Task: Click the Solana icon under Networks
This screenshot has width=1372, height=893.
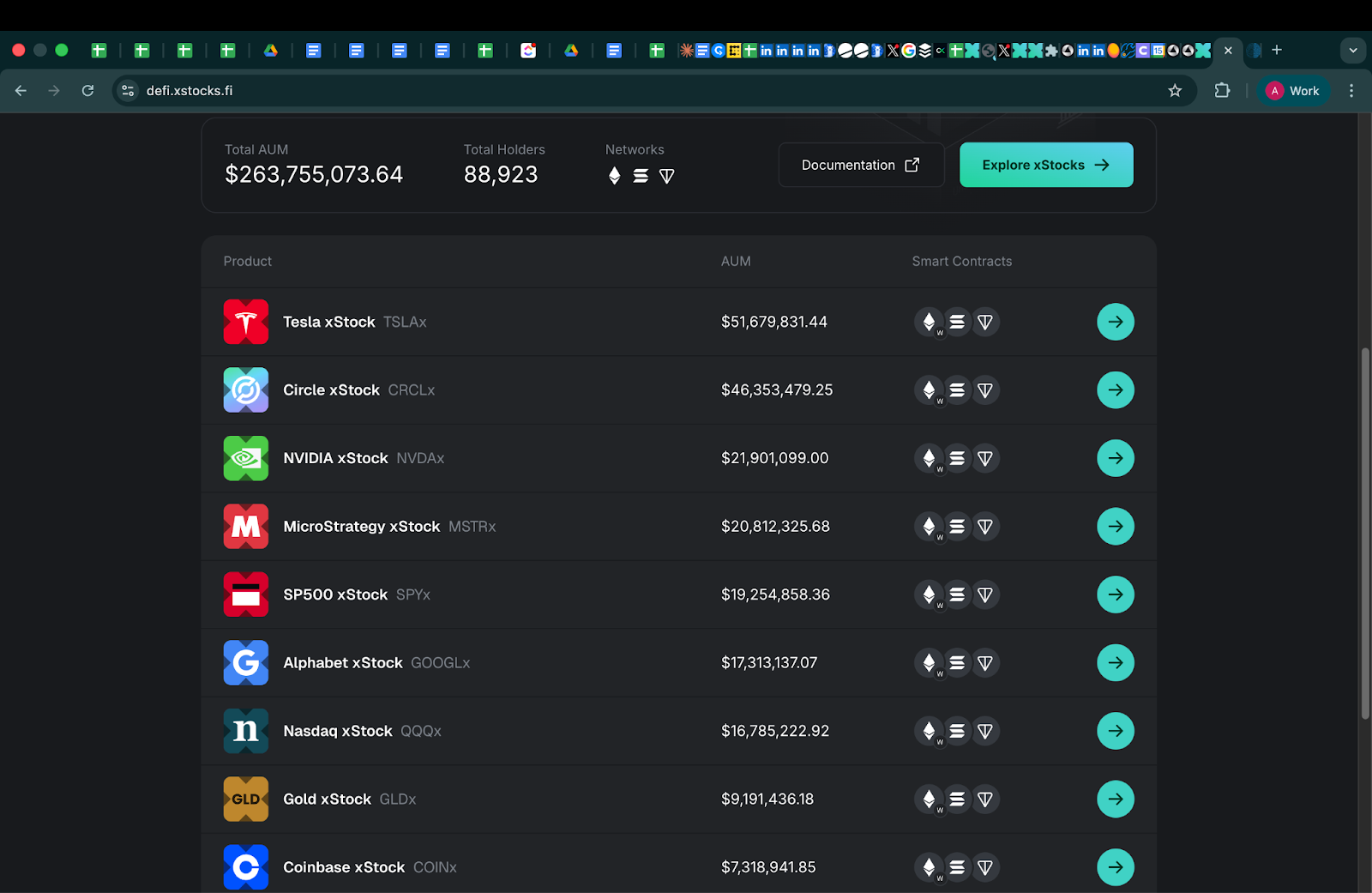Action: click(641, 176)
